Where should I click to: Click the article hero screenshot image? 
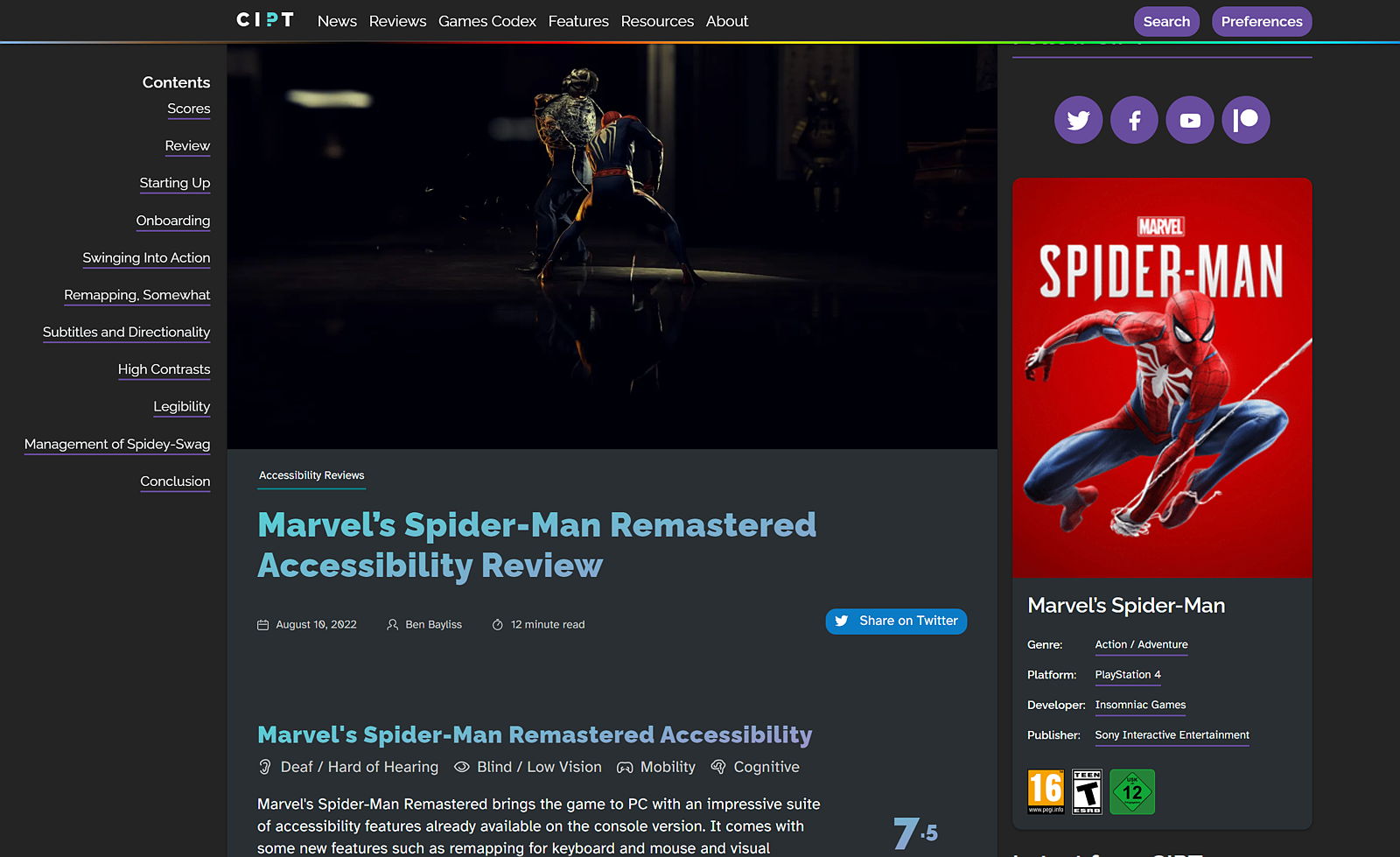[x=612, y=247]
